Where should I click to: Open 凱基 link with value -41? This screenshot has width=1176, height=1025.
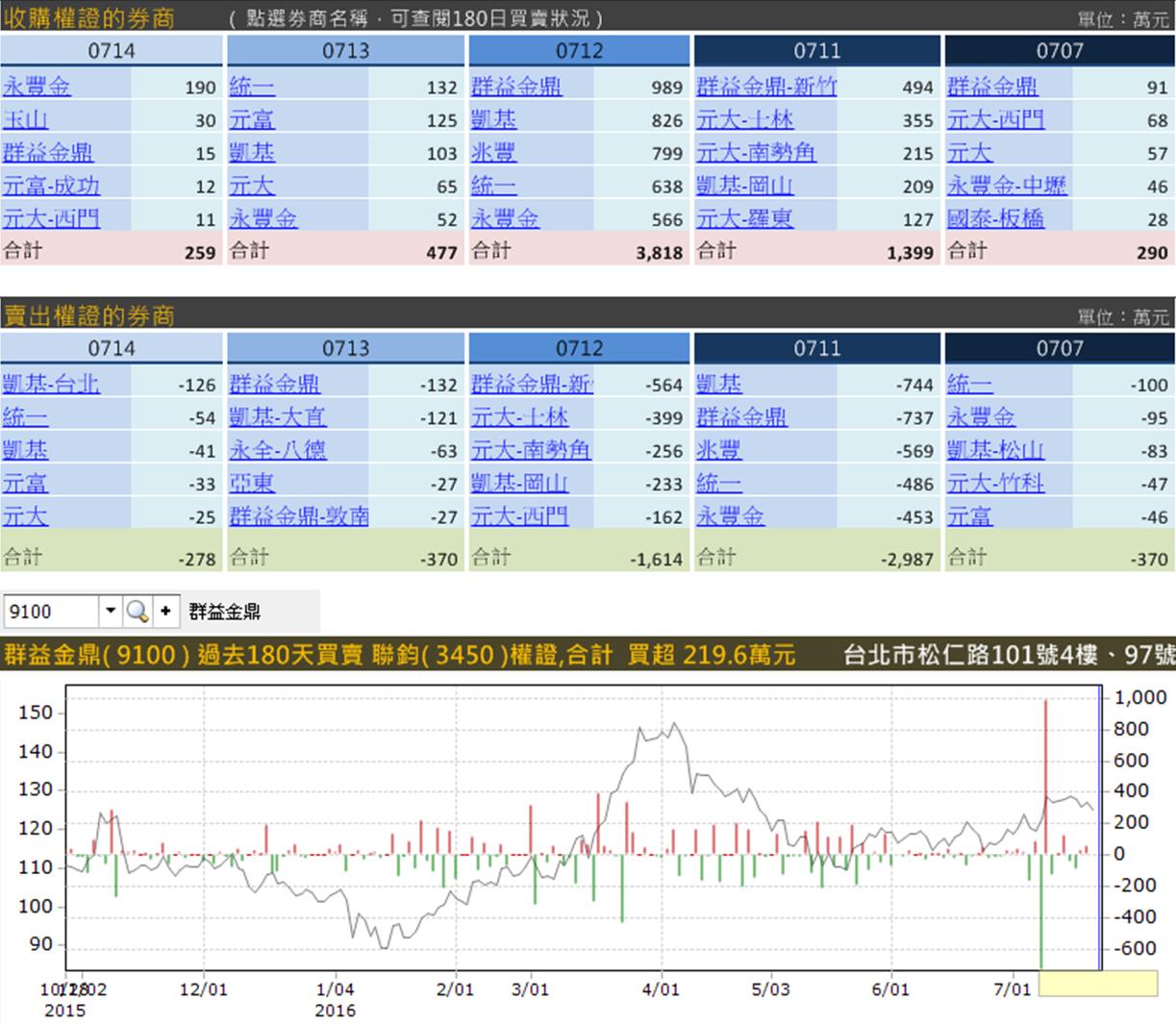point(25,450)
